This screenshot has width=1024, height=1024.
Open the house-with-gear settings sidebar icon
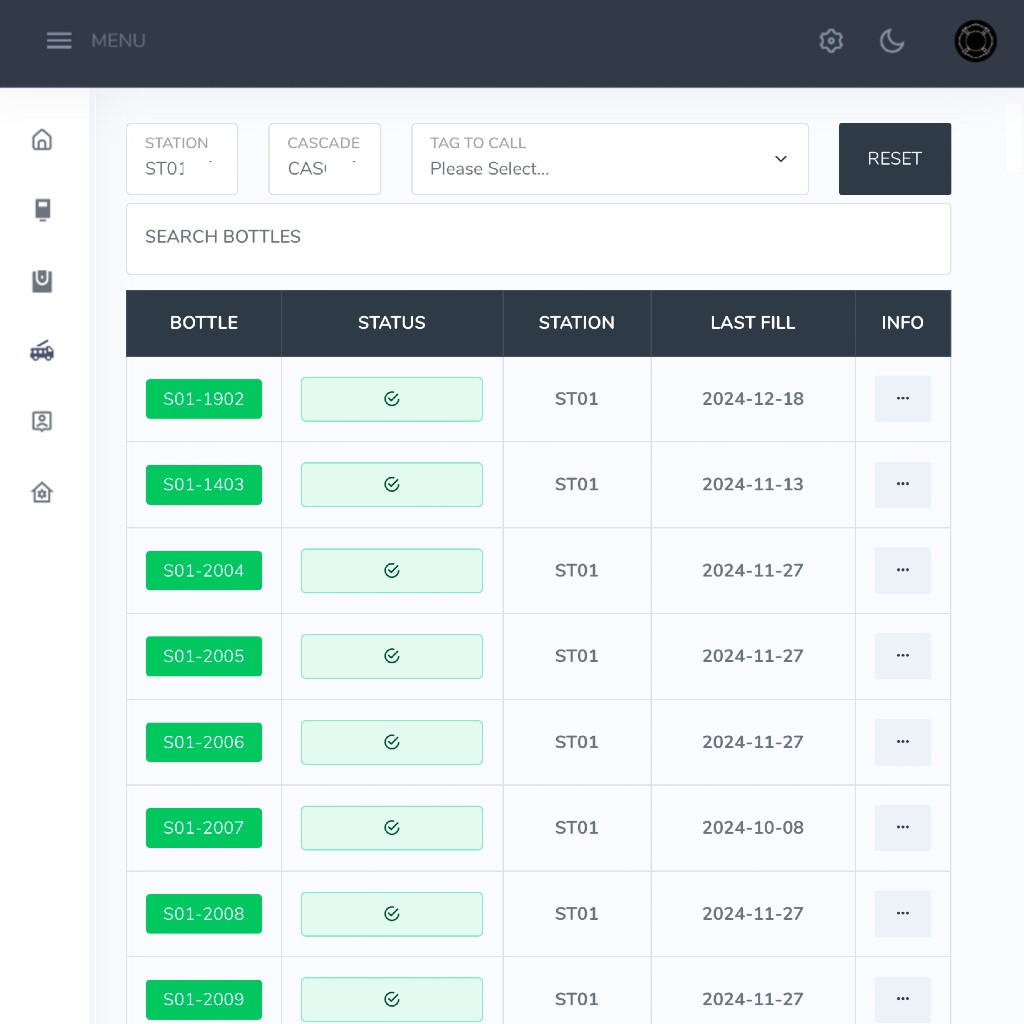[42, 492]
